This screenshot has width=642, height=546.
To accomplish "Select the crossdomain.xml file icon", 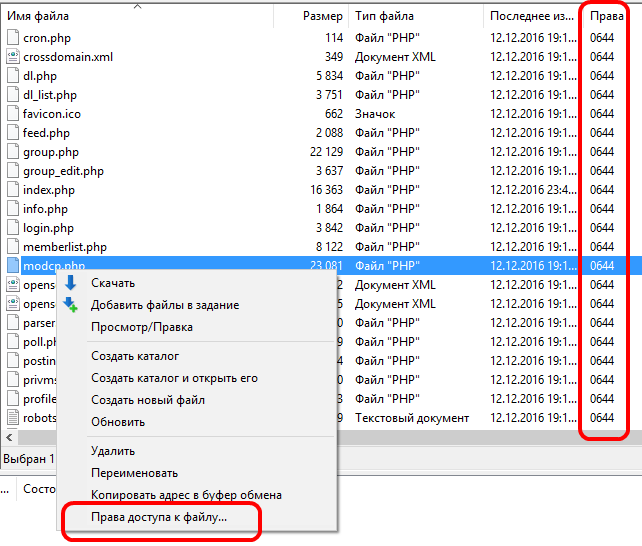I will pos(13,57).
